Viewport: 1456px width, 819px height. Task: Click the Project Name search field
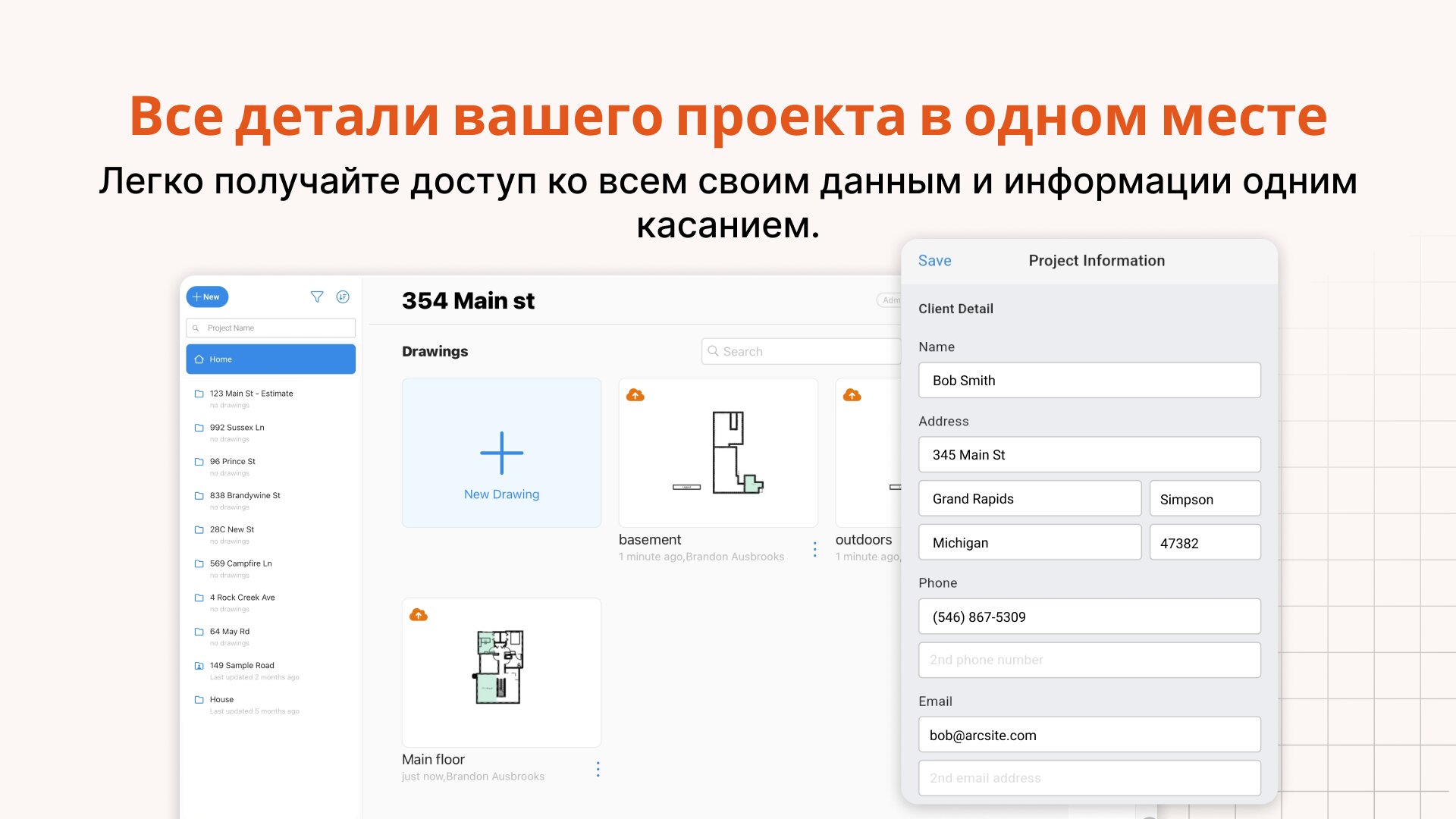(271, 328)
